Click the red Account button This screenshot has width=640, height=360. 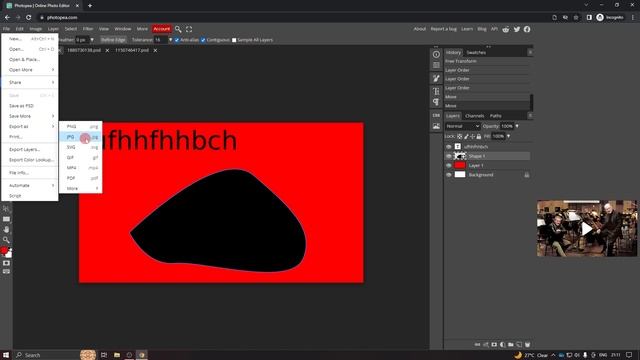coord(162,29)
